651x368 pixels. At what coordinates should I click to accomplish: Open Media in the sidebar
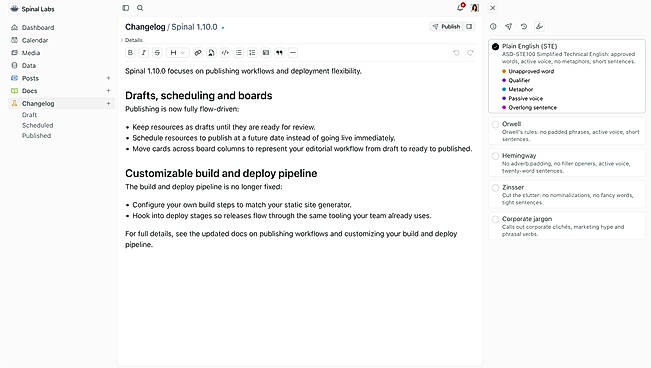pos(61,53)
